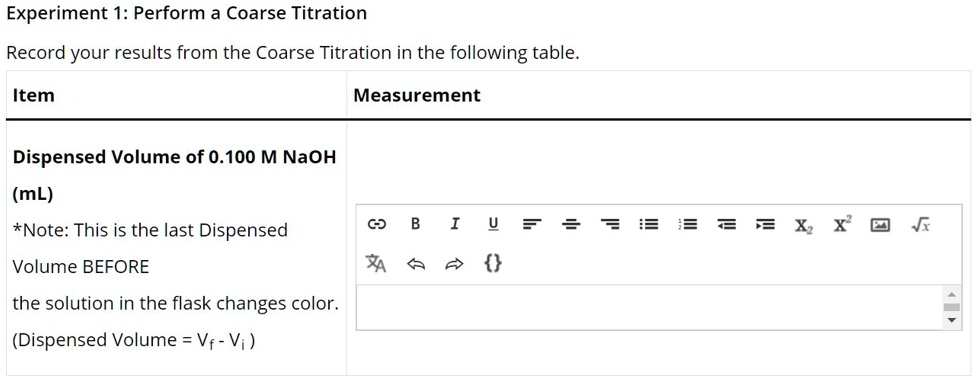Screen dimensions: 976x380
Task: Insert a bulleted list
Action: tap(649, 224)
